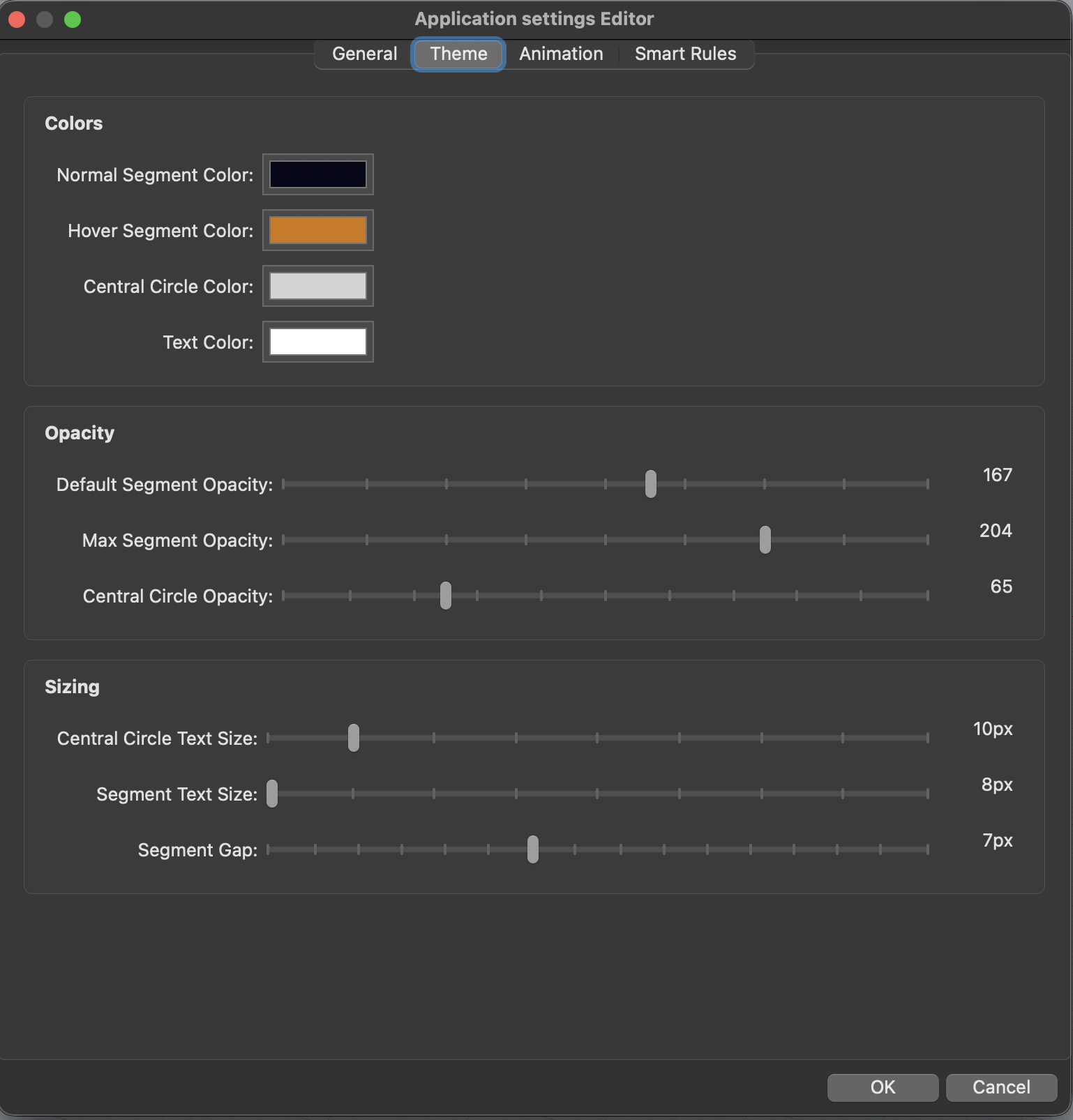Click the Central Circle Opacity slider handle
1073x1120 pixels.
click(446, 596)
